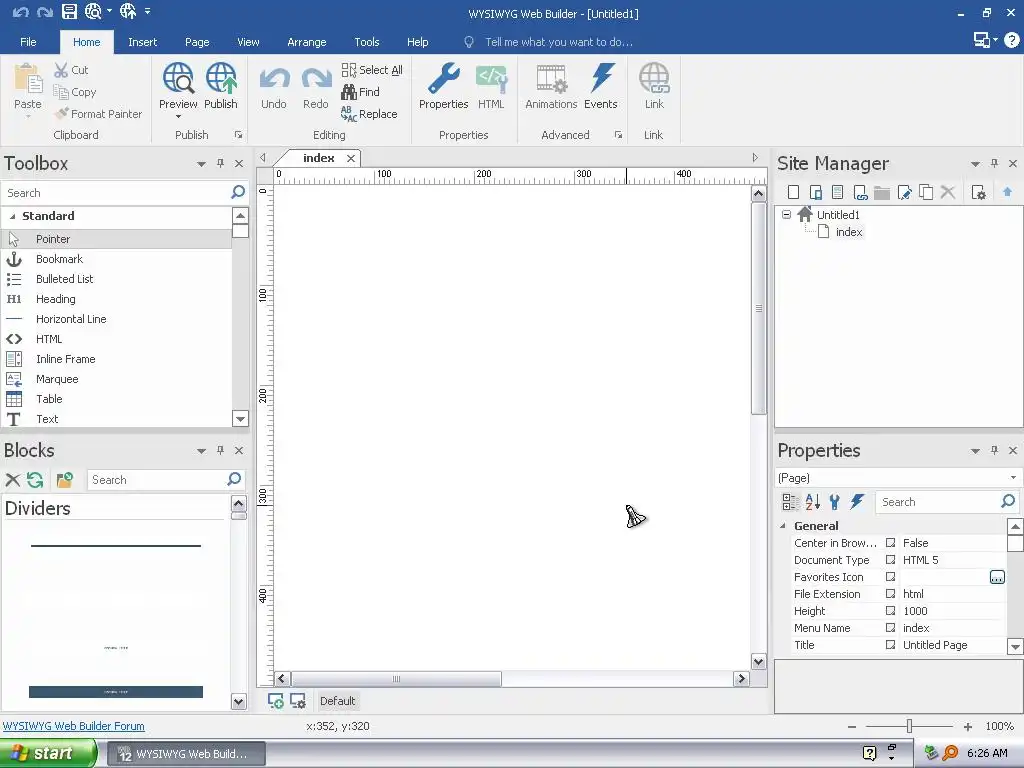
Task: Click the Redo arrow in Editing group
Action: tap(316, 79)
